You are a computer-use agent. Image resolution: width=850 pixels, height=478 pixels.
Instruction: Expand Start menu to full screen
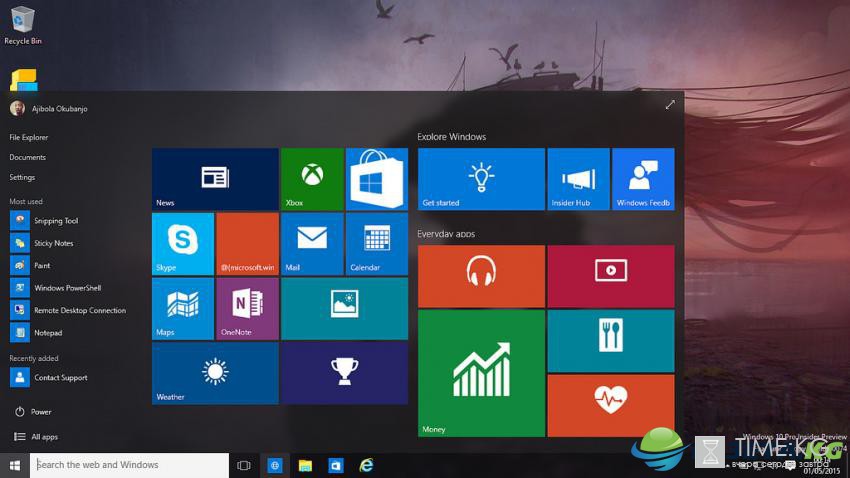pos(670,105)
